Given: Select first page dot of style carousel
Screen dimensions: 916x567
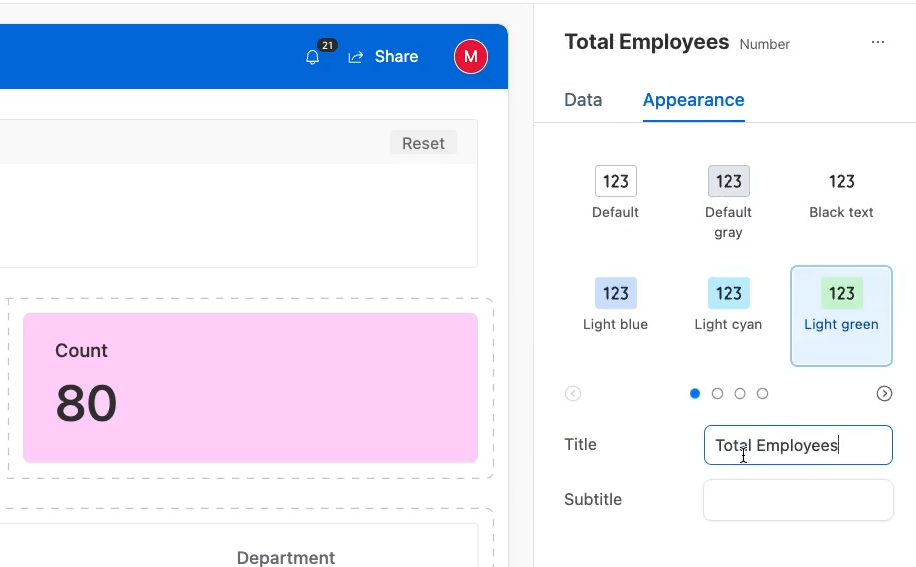Looking at the screenshot, I should 695,394.
